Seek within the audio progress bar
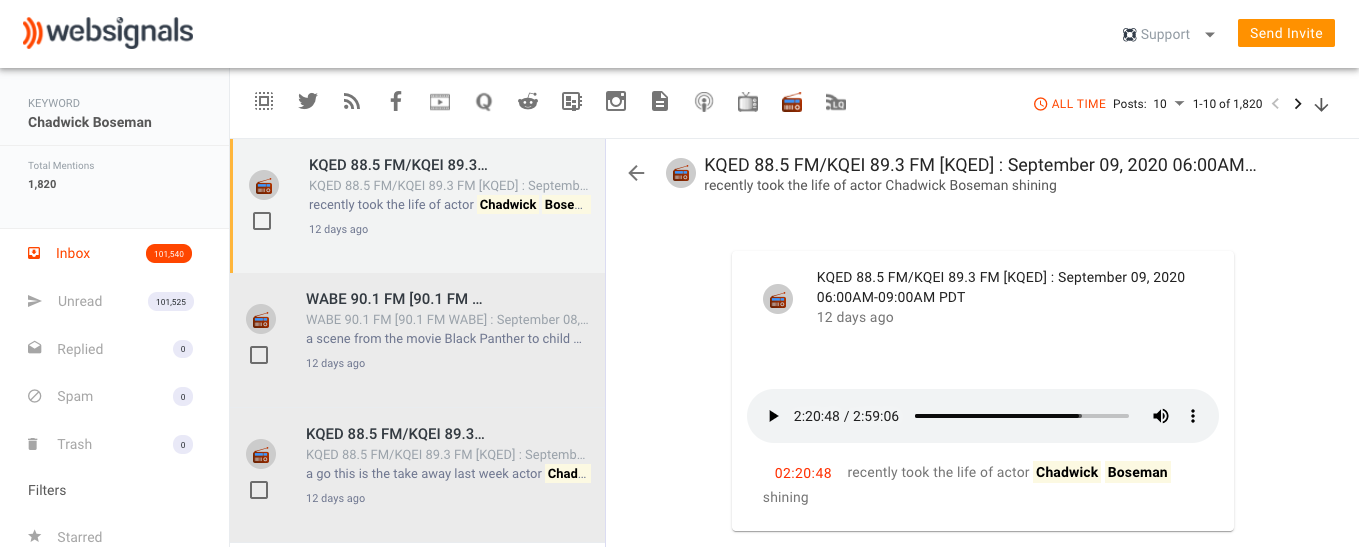This screenshot has width=1359, height=547. point(1022,416)
